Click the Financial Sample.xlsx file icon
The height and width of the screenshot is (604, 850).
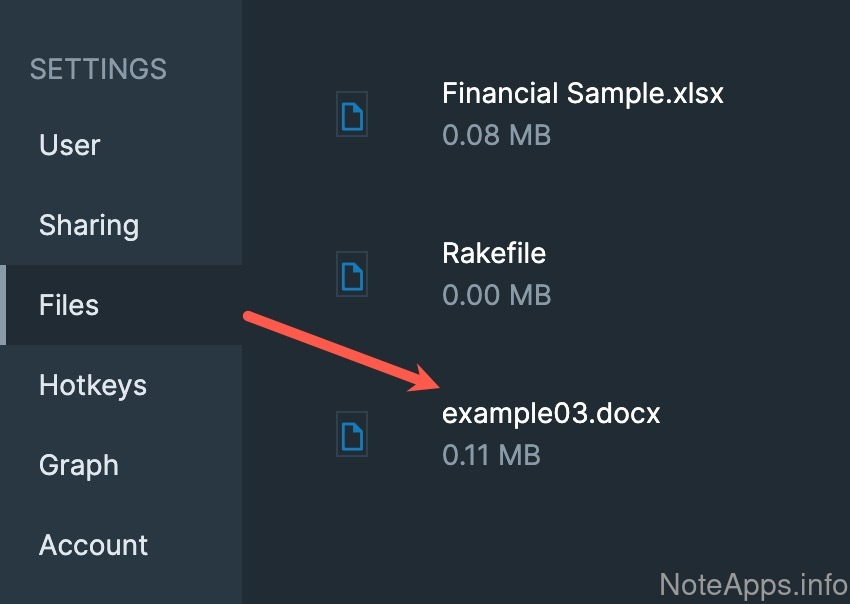pos(352,114)
